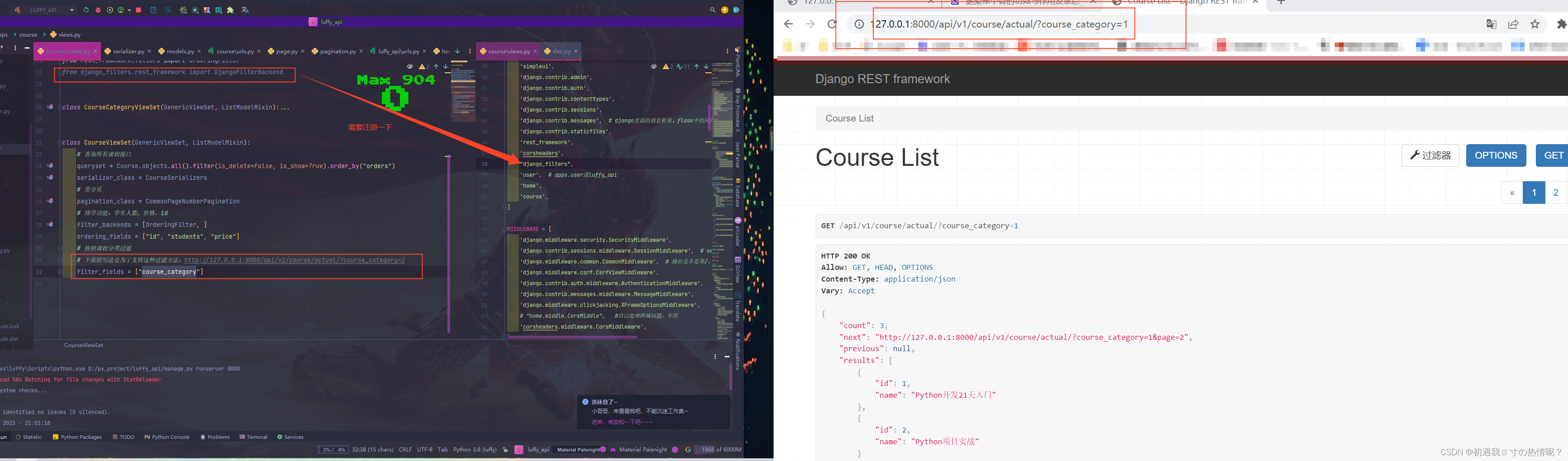
Task: Switch to models.py editor tab
Action: (176, 51)
